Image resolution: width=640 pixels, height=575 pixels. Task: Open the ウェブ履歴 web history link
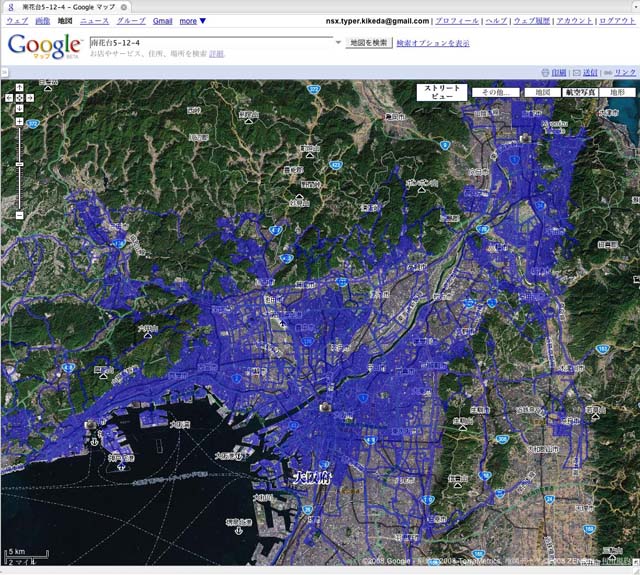pyautogui.click(x=531, y=21)
